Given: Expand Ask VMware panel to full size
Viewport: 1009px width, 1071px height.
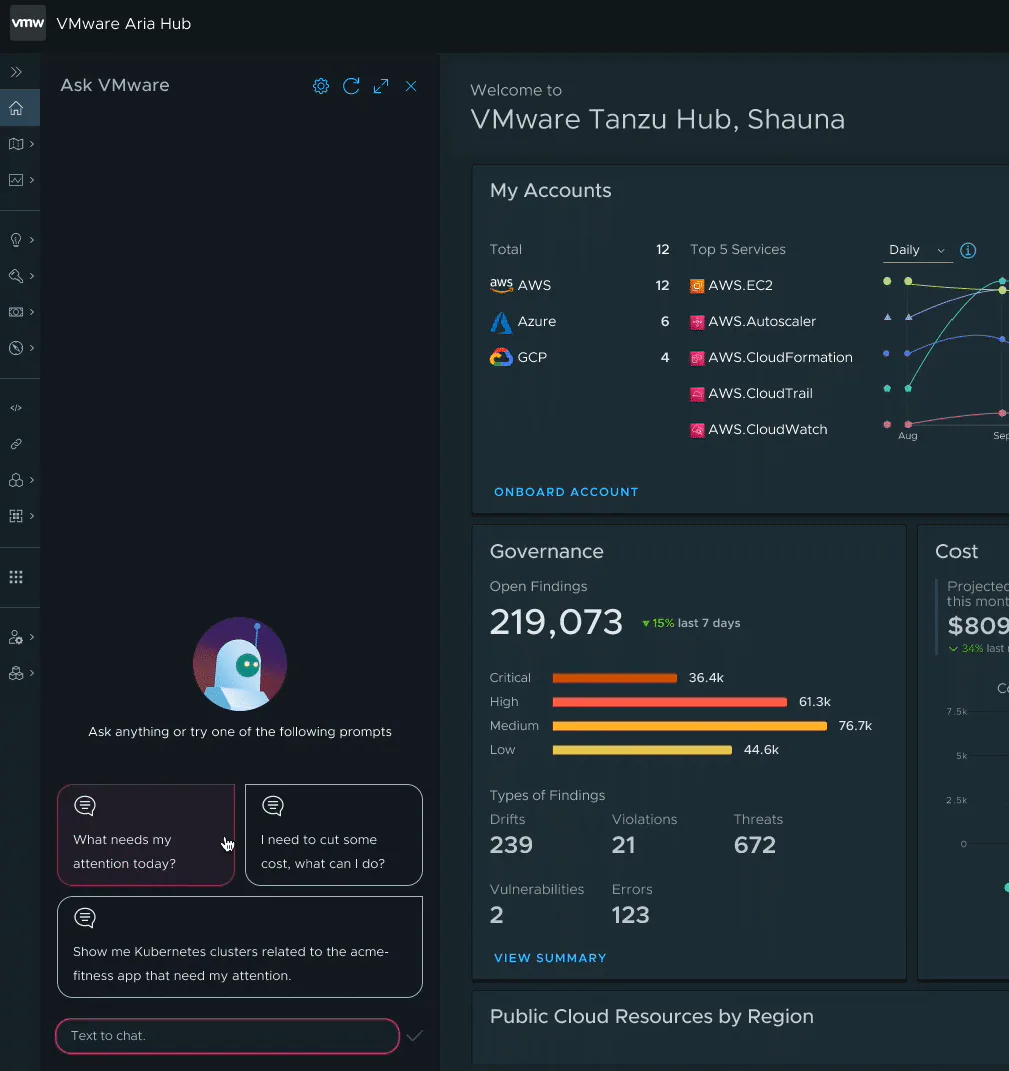Looking at the screenshot, I should tap(381, 86).
